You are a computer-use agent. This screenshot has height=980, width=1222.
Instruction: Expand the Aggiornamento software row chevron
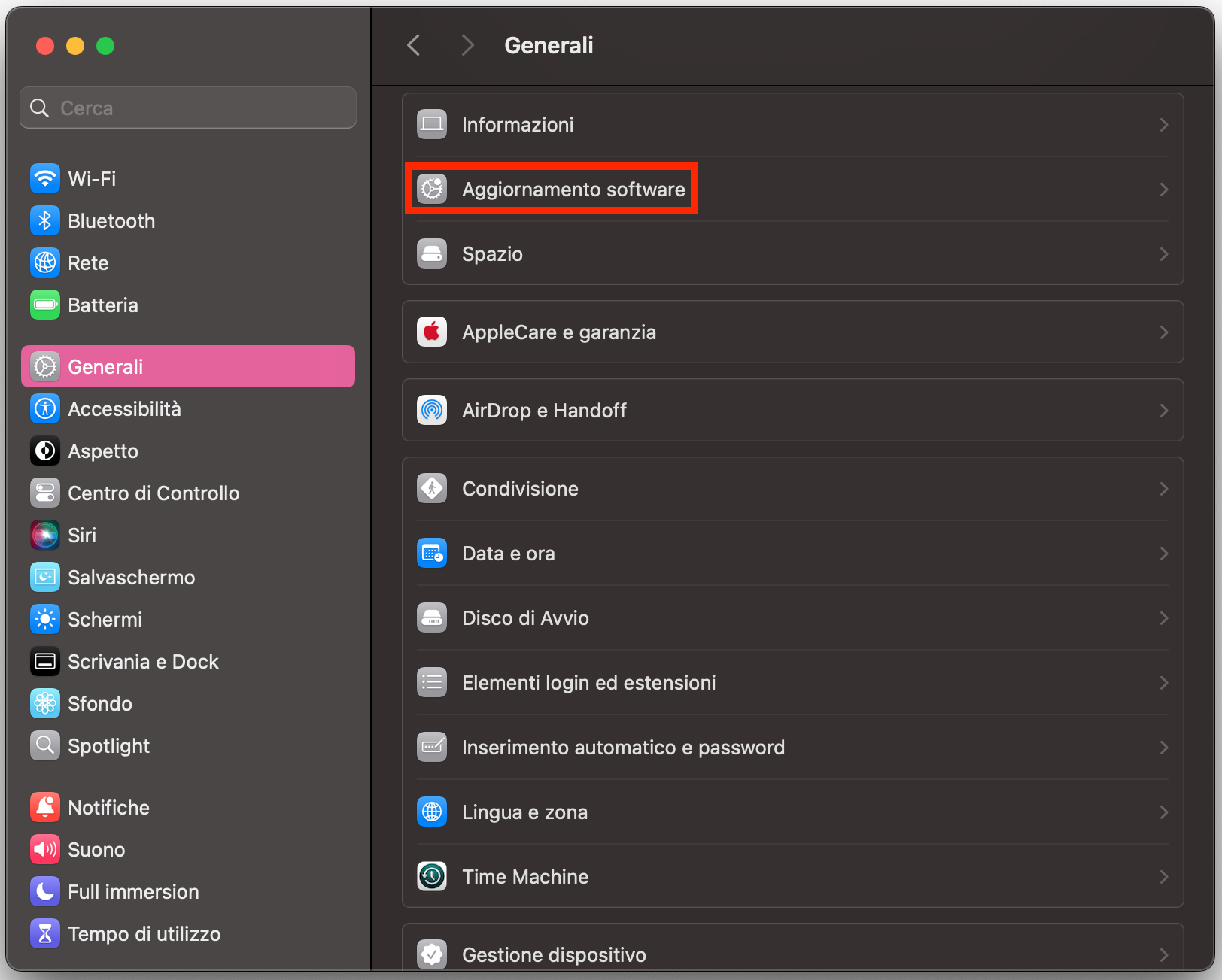1163,189
